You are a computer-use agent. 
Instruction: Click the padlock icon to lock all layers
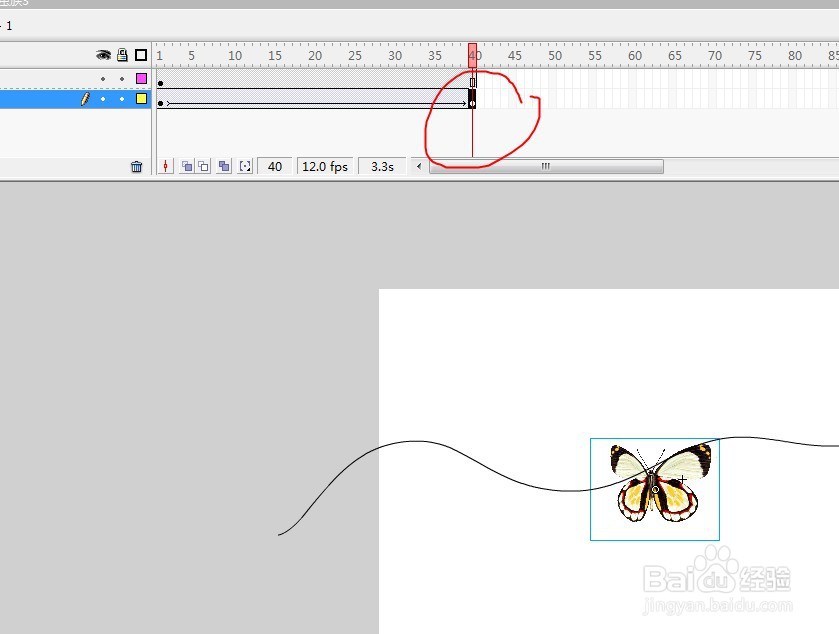click(123, 55)
